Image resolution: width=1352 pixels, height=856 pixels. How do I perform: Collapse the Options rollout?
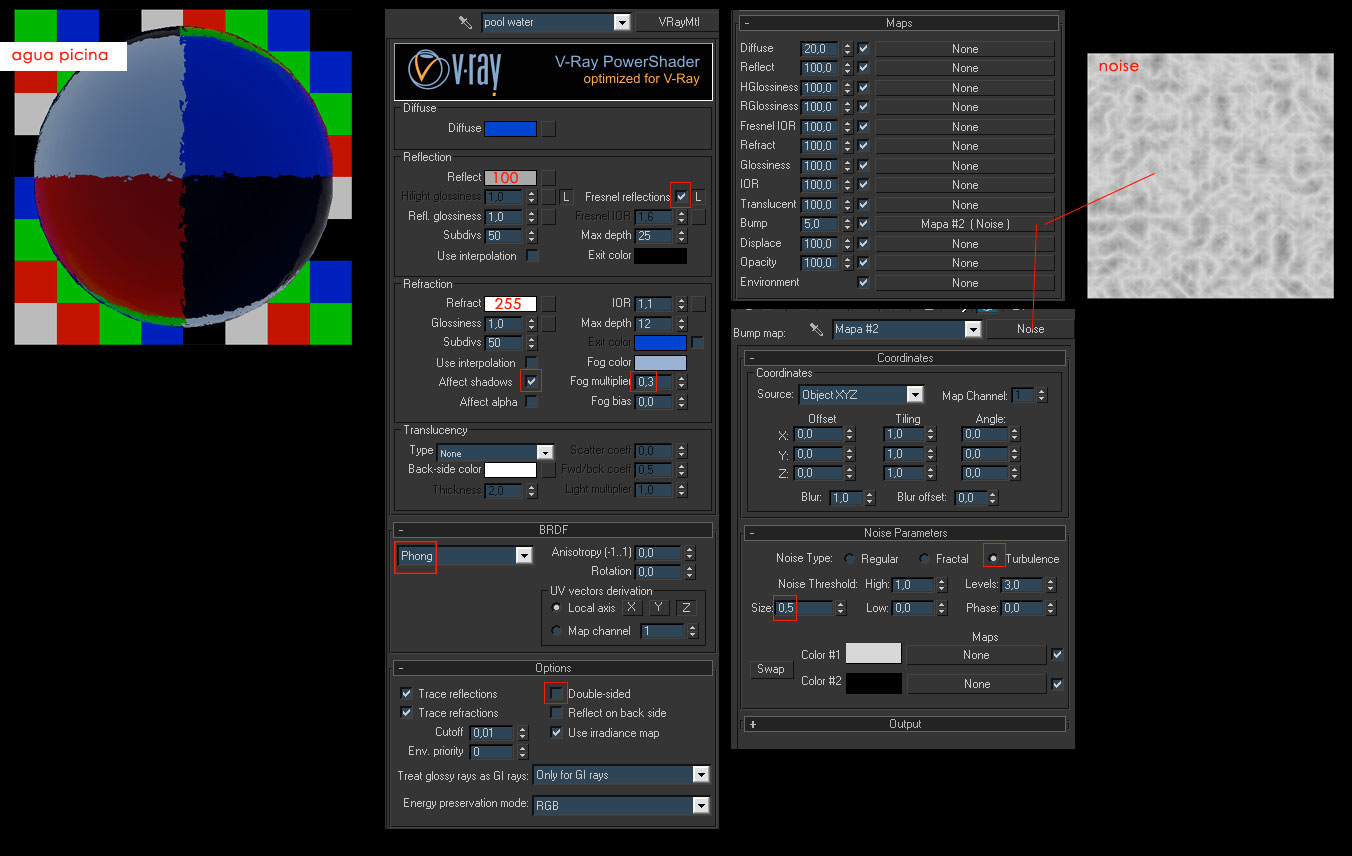[552, 668]
